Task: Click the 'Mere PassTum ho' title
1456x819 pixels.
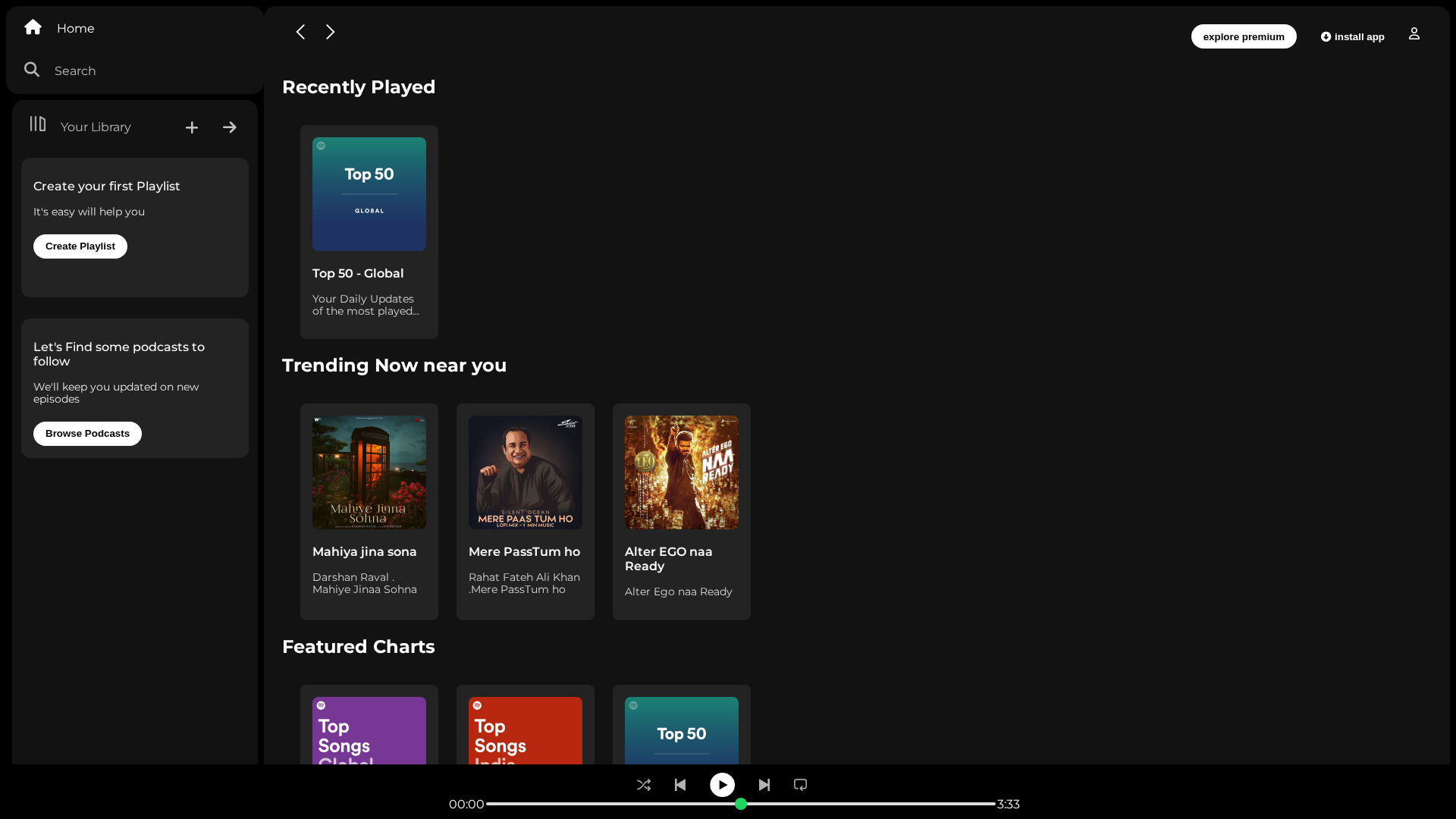Action: pos(524,551)
